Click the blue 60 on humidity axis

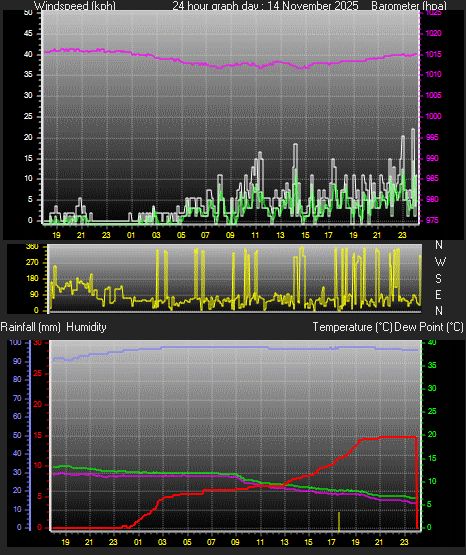pyautogui.click(x=17, y=416)
